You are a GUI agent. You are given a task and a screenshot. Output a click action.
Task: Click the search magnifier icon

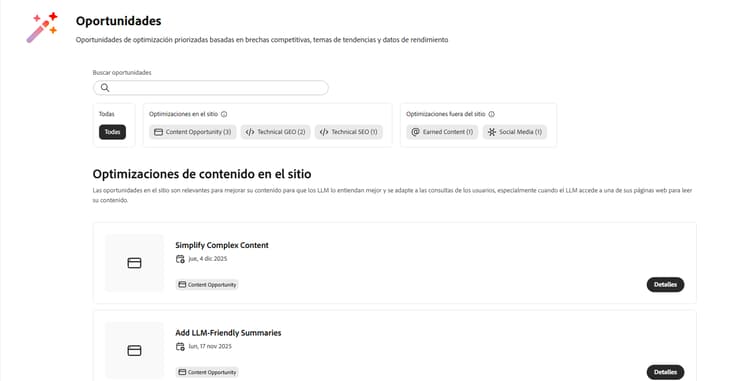pyautogui.click(x=105, y=87)
